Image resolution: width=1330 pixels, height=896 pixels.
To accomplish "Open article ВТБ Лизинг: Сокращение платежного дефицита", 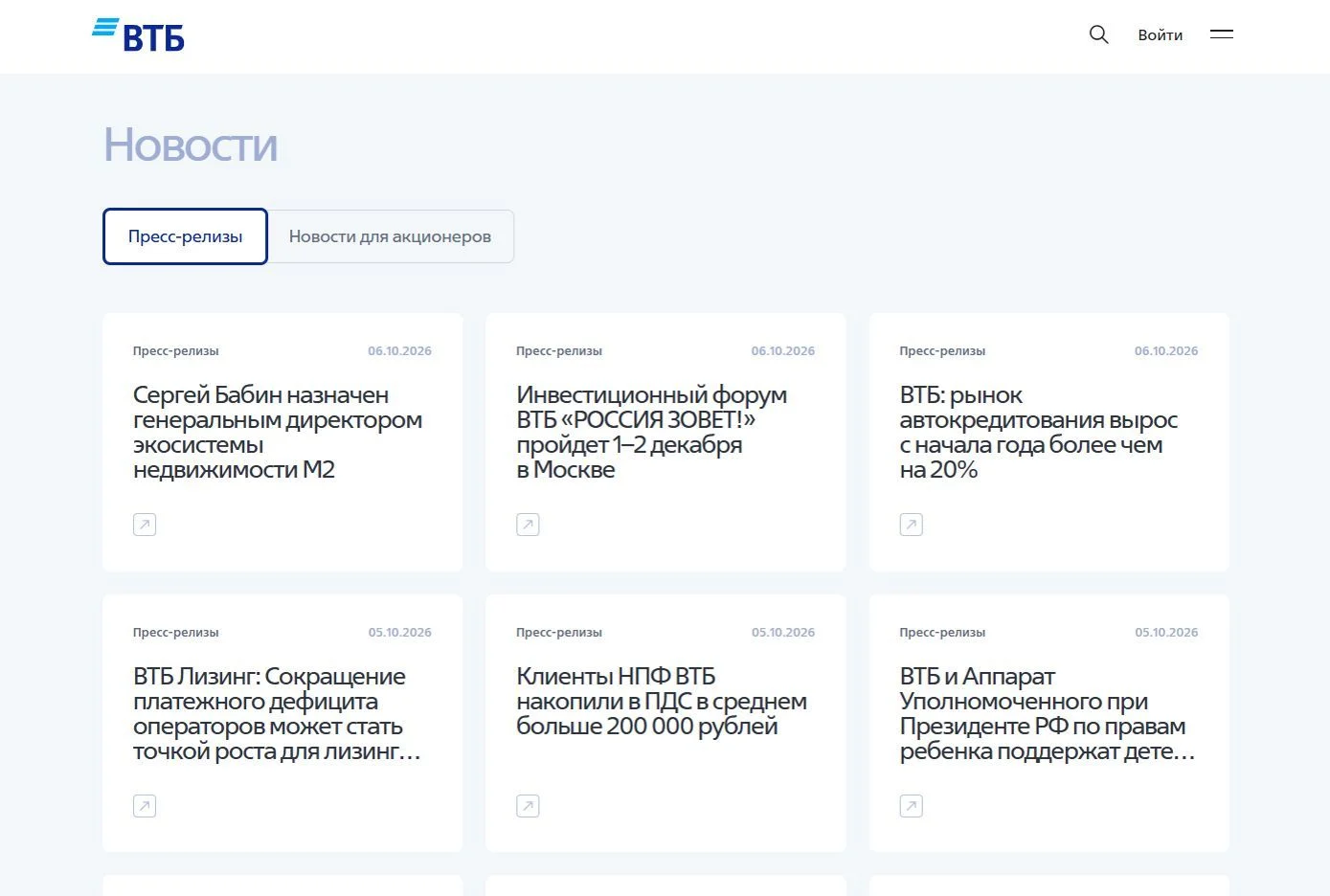I will click(277, 713).
